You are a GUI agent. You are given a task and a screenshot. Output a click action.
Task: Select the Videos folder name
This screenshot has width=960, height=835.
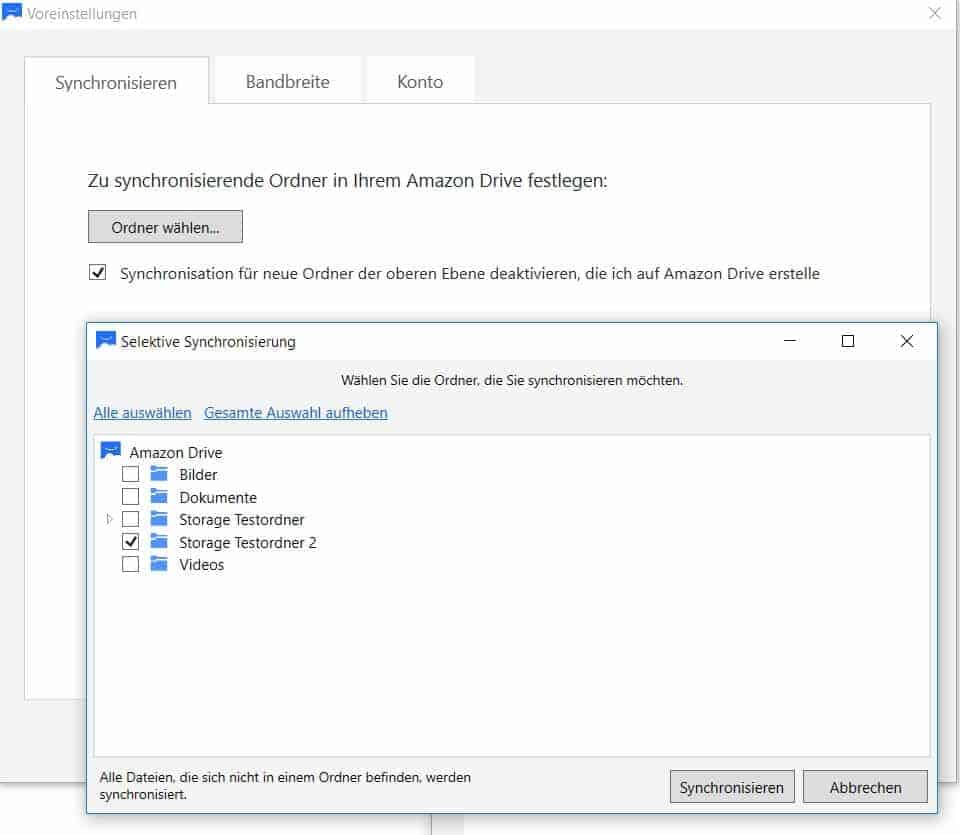tap(201, 564)
